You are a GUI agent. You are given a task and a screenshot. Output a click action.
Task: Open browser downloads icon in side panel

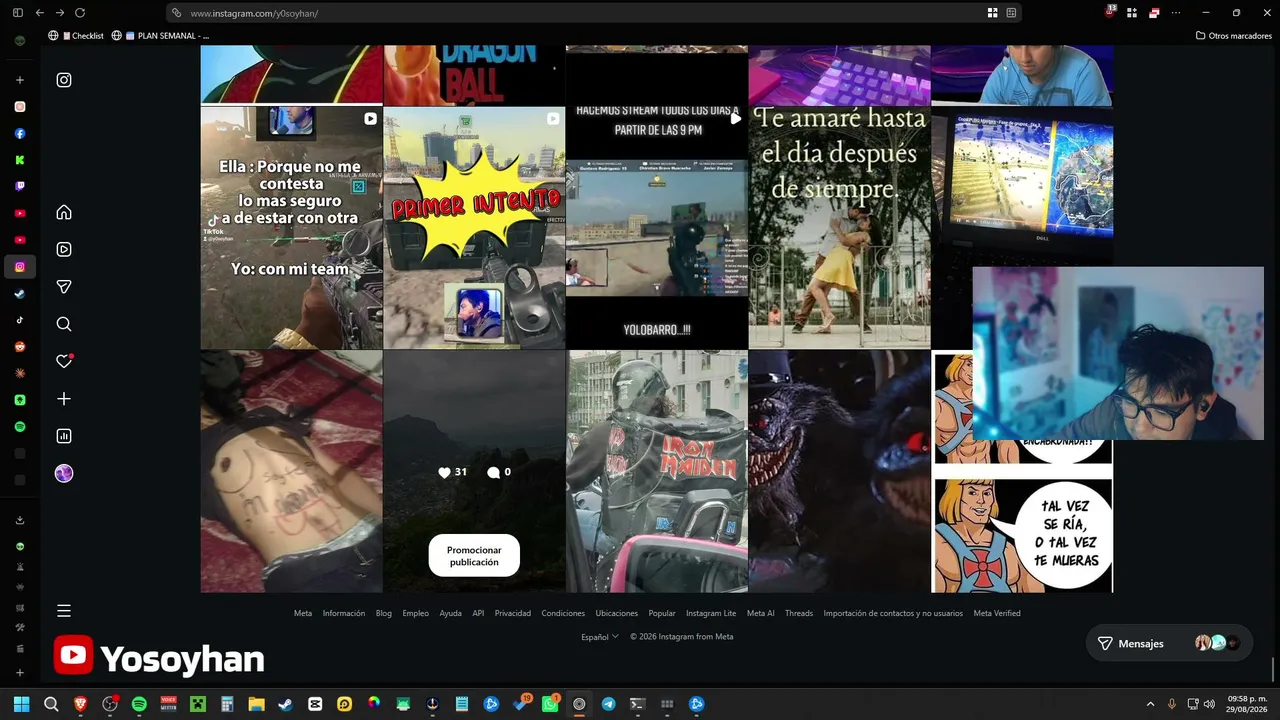click(20, 520)
